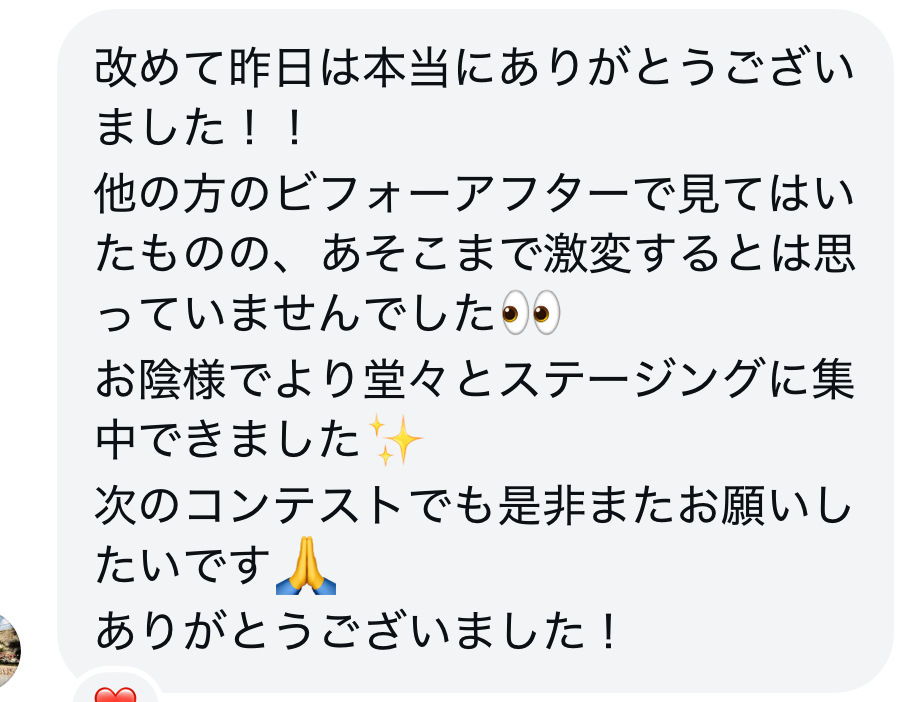This screenshot has width=916, height=702.
Task: Click the word コンテスト
Action: (x=295, y=505)
